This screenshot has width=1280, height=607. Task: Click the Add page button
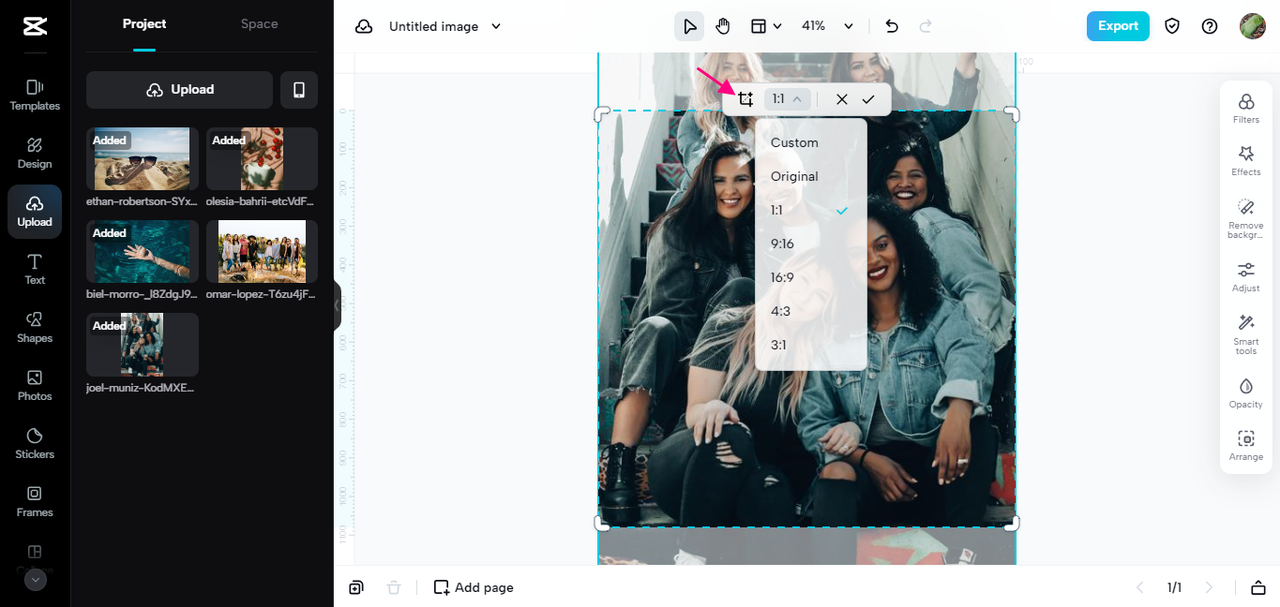[474, 588]
